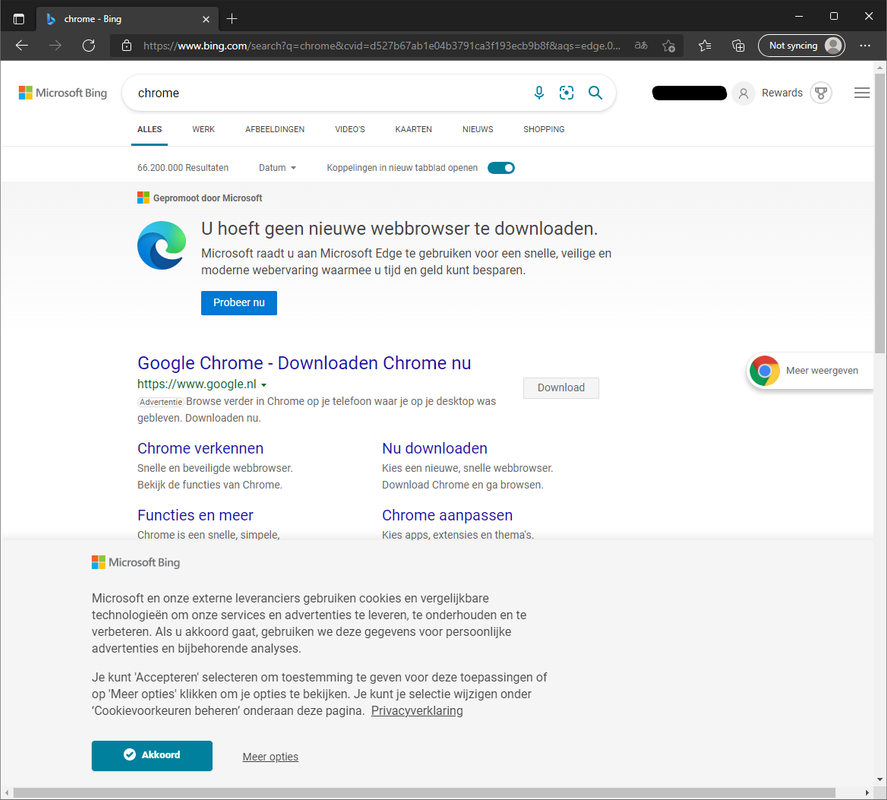
Task: Switch to SHOPPING tab
Action: click(x=544, y=130)
